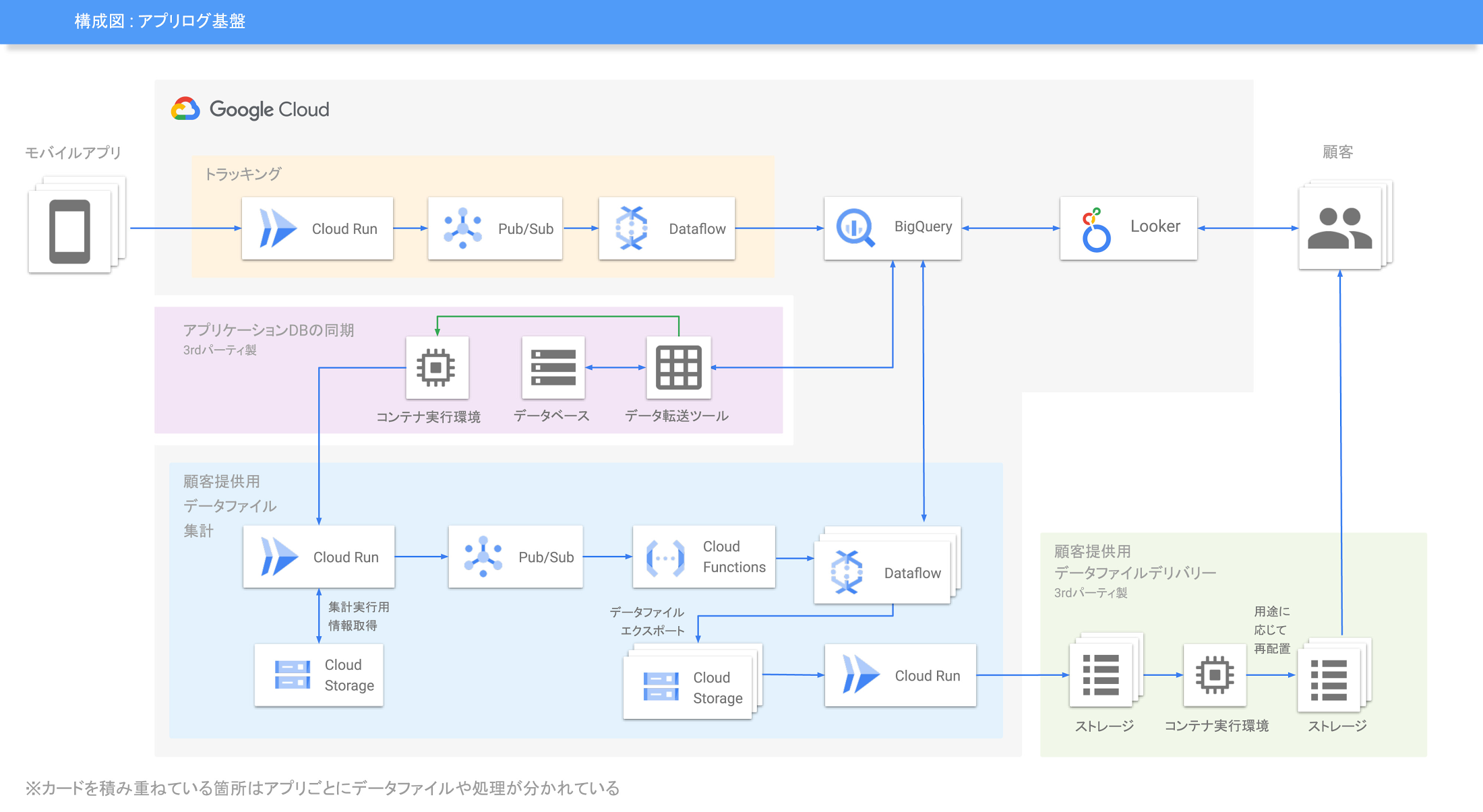Click Cloud Run icon beside the export Cloud Storage

pyautogui.click(x=861, y=675)
